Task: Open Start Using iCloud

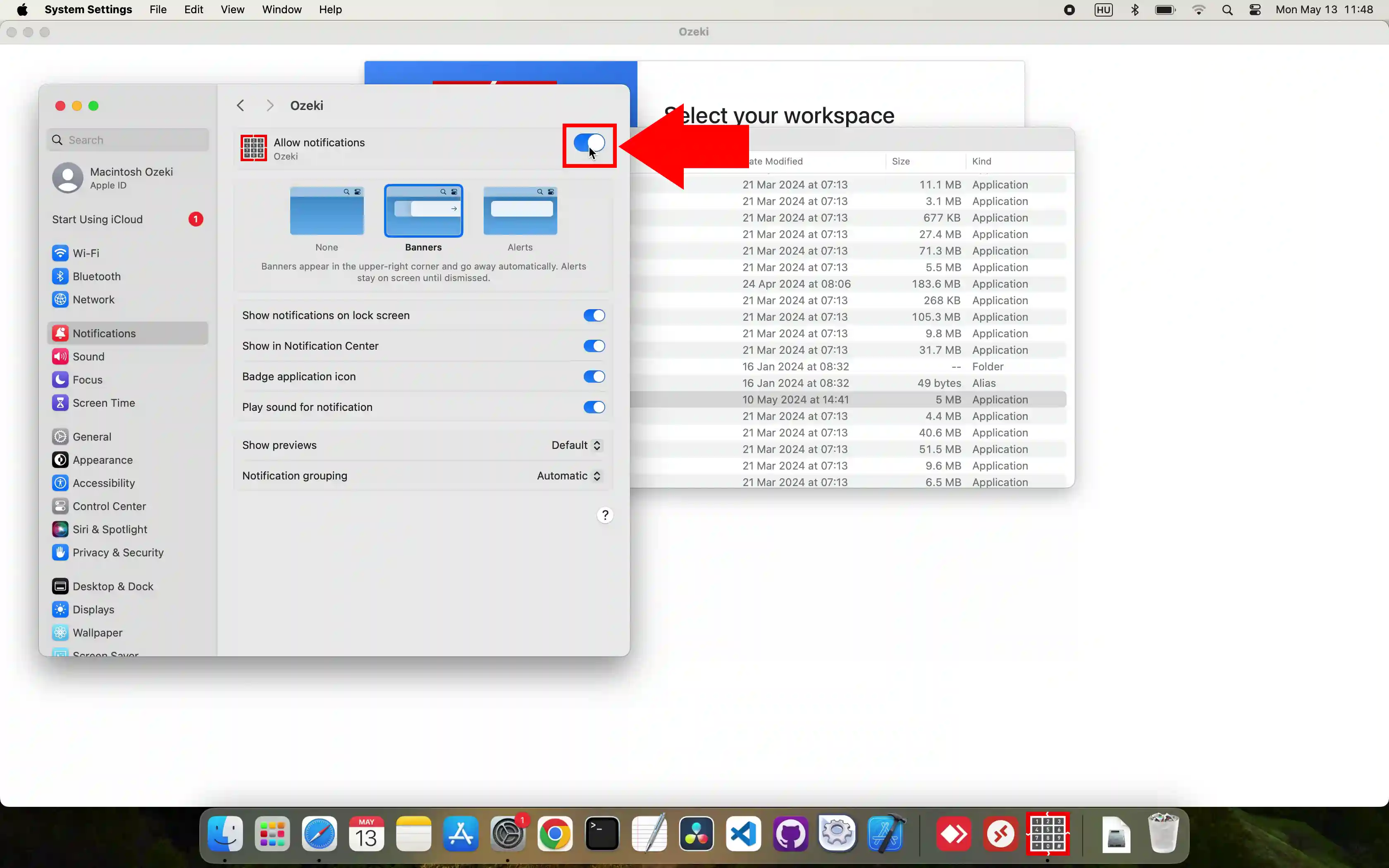Action: click(x=128, y=219)
